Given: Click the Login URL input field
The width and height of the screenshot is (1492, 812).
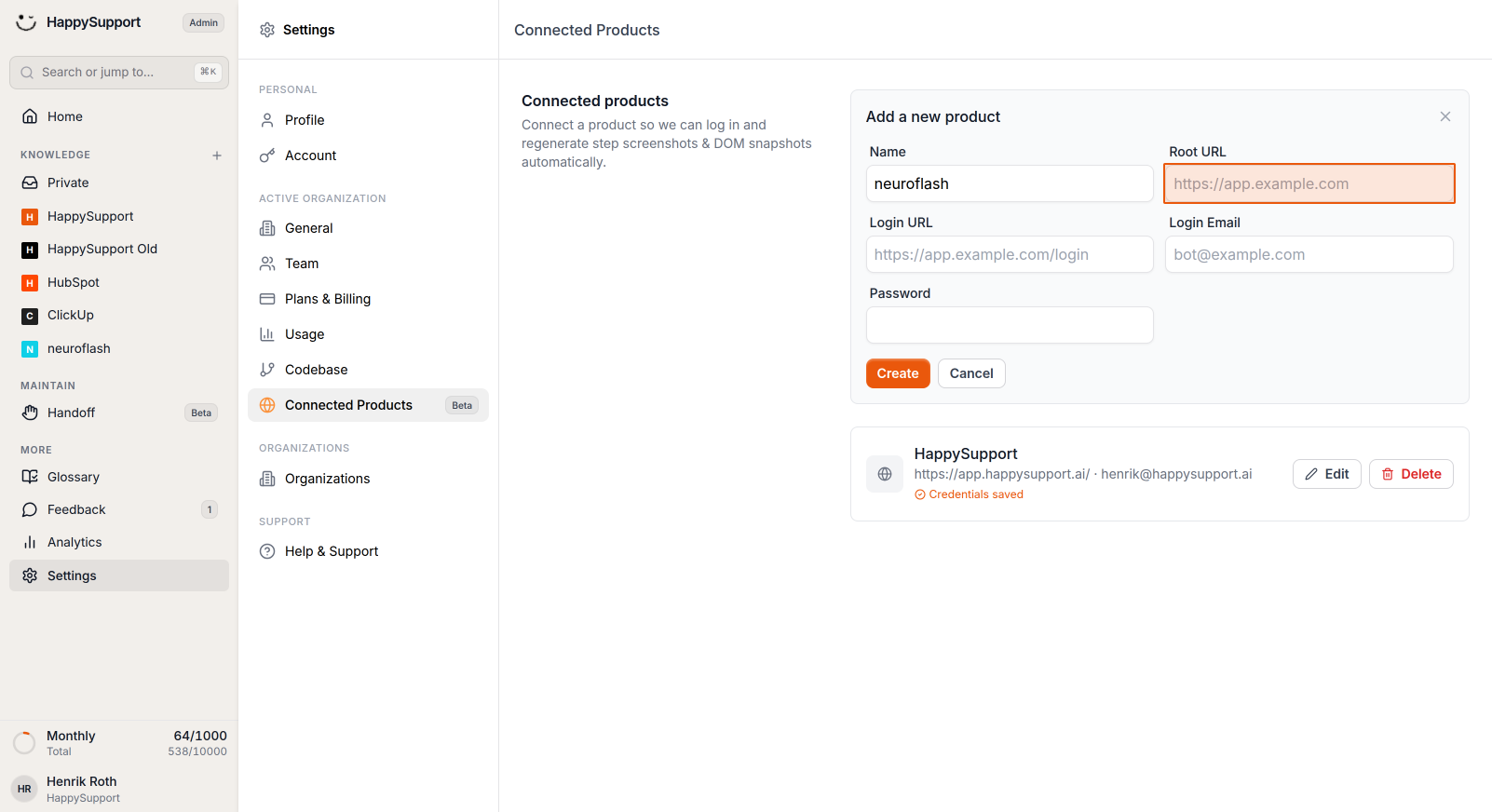Looking at the screenshot, I should pyautogui.click(x=1010, y=254).
